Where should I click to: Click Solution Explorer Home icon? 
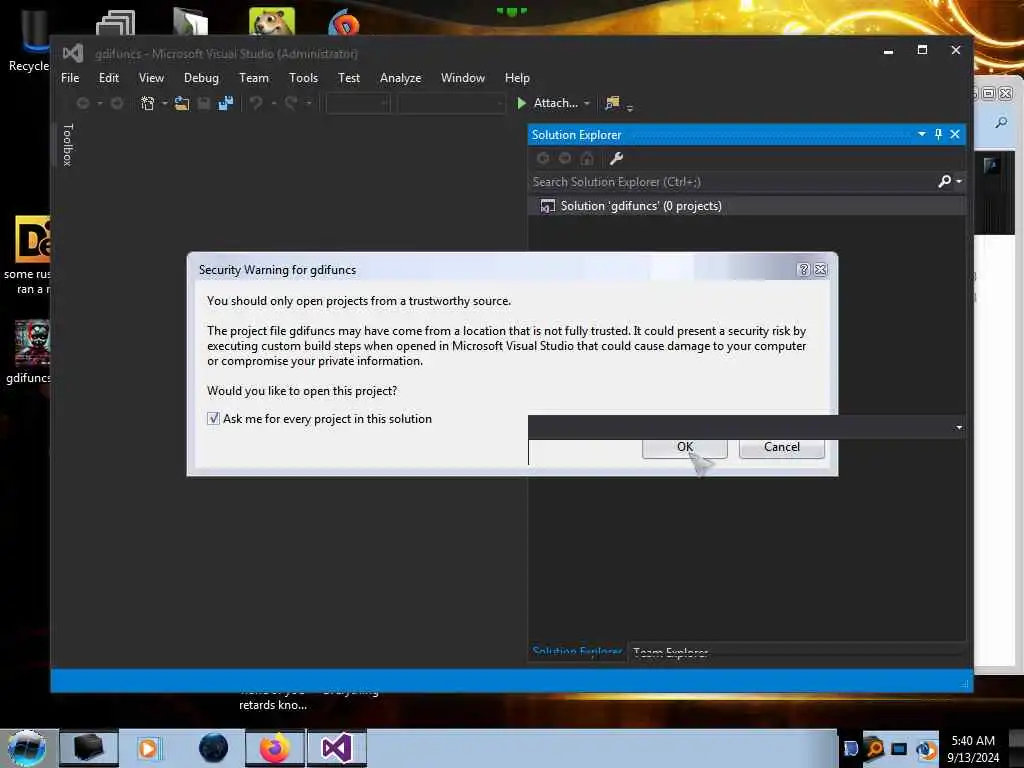587,158
